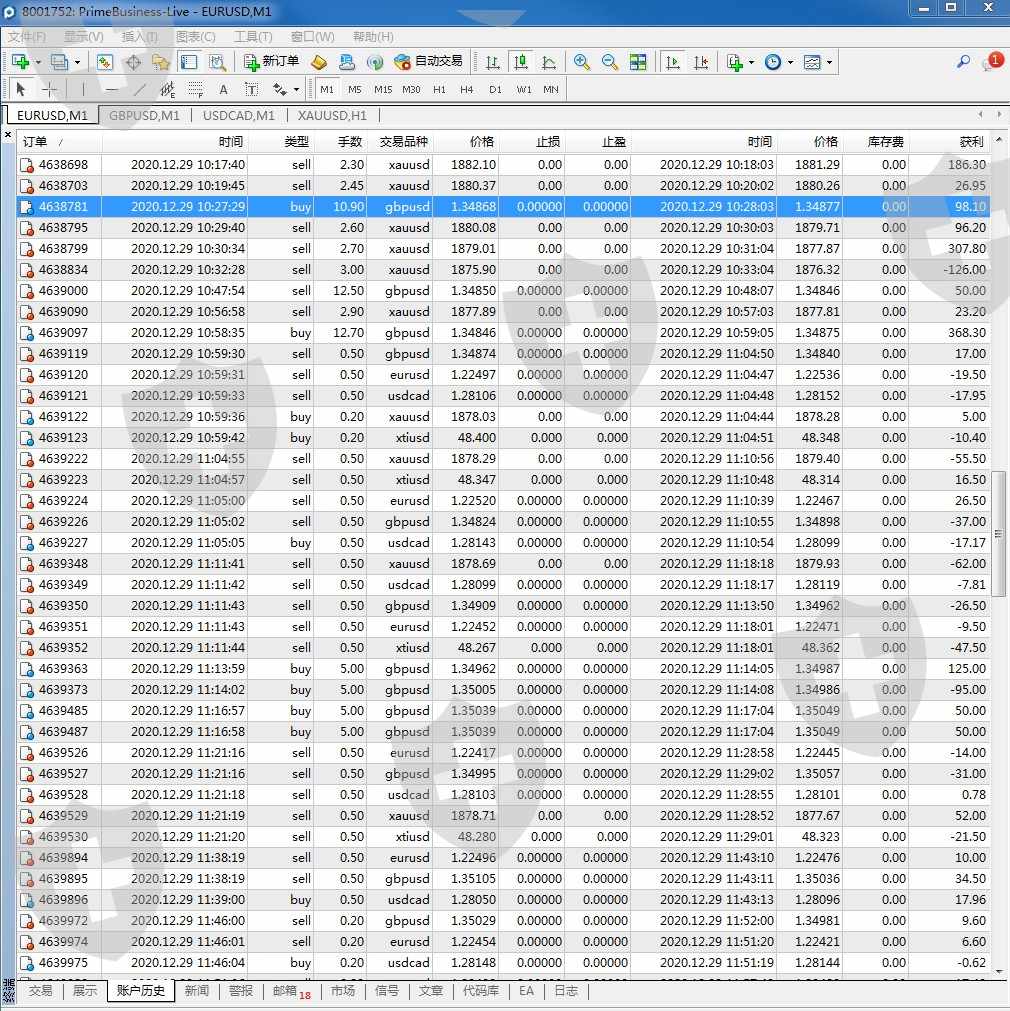Image resolution: width=1010 pixels, height=1011 pixels.
Task: Enable the H1 timeframe button
Action: point(439,89)
